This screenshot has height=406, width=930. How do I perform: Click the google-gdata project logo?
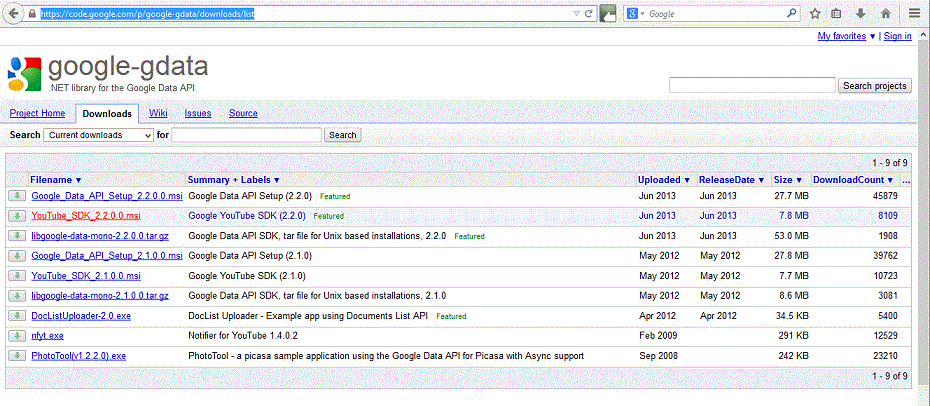coord(24,73)
